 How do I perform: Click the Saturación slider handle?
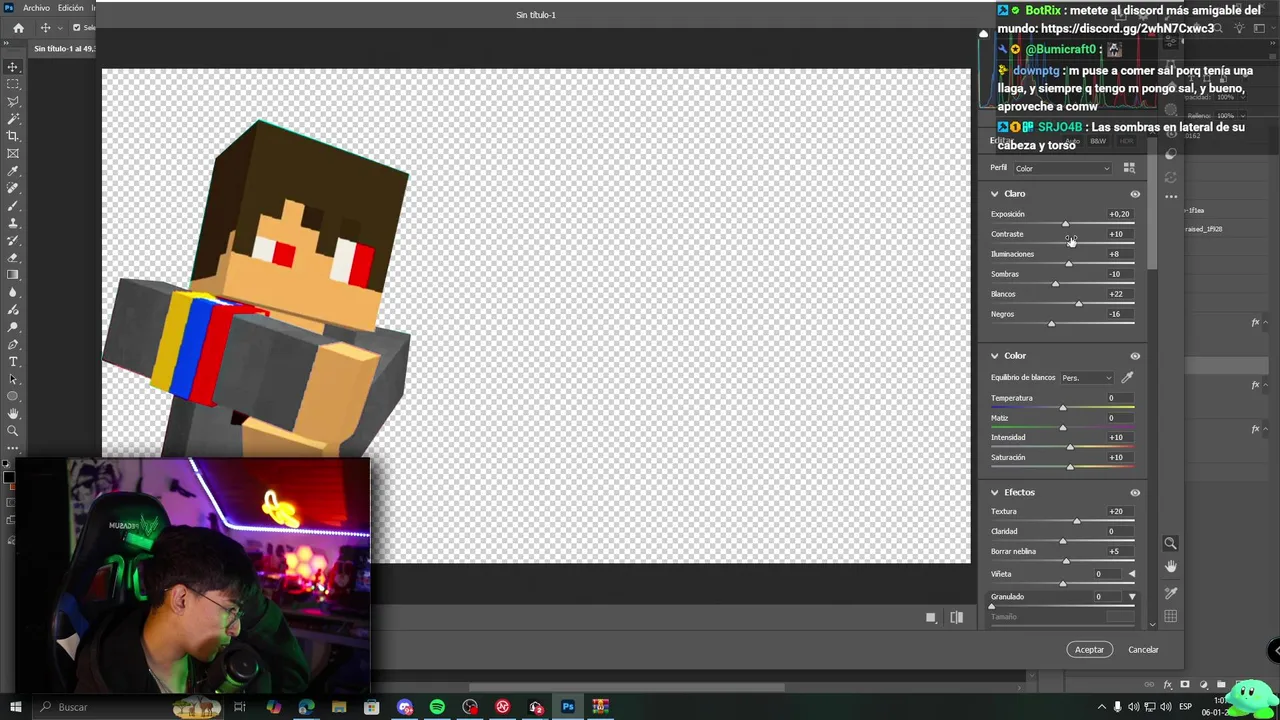click(x=1070, y=467)
